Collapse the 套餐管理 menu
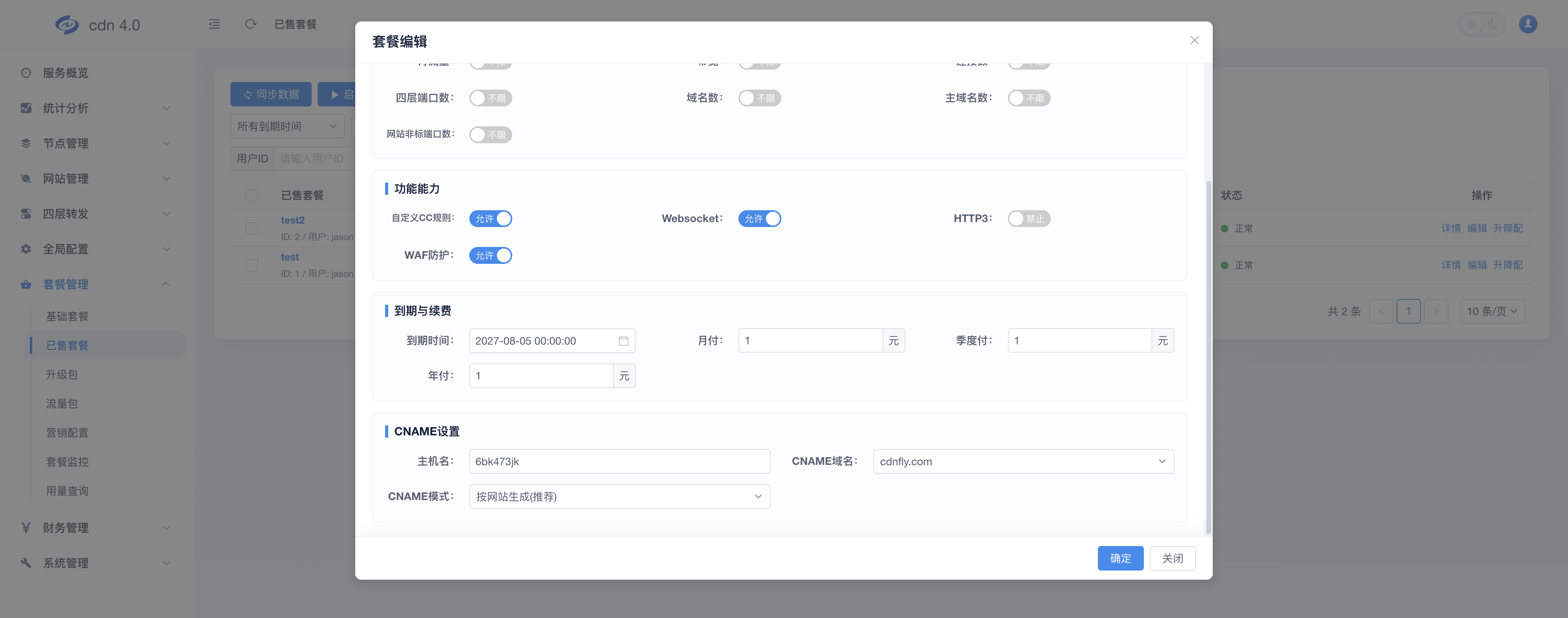1568x618 pixels. pyautogui.click(x=166, y=284)
